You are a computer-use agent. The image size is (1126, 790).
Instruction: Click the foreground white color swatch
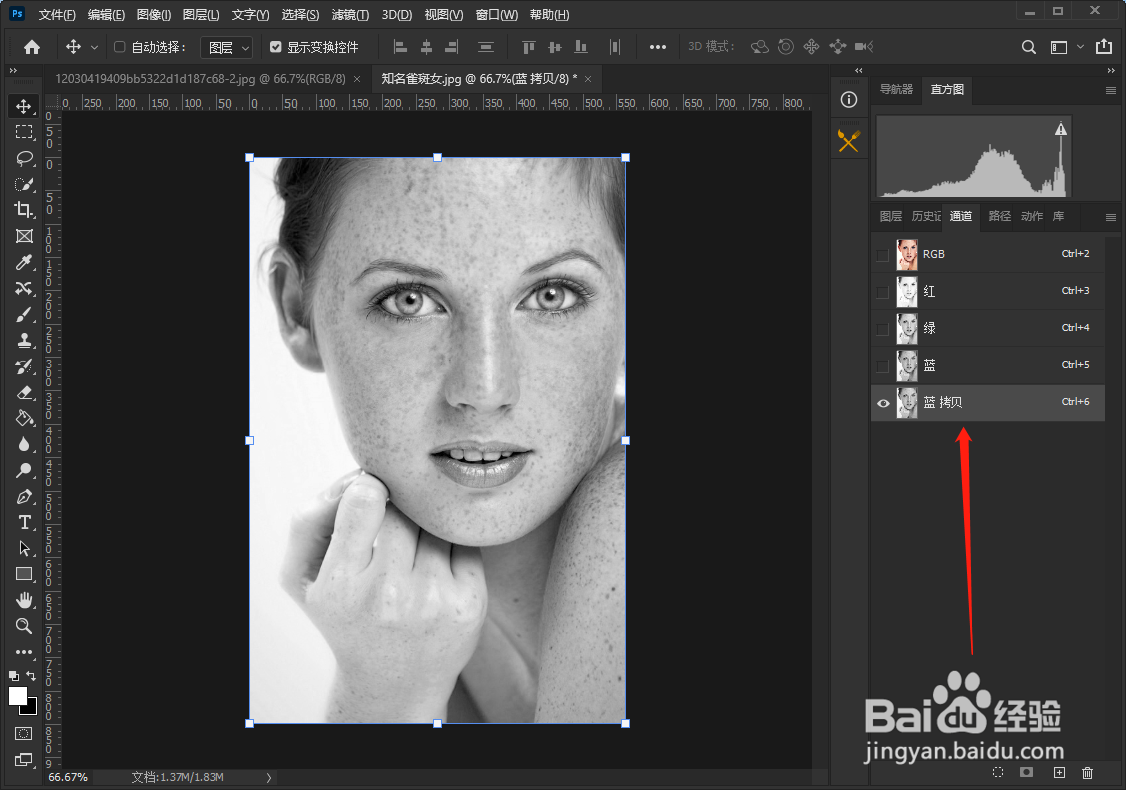click(x=18, y=696)
